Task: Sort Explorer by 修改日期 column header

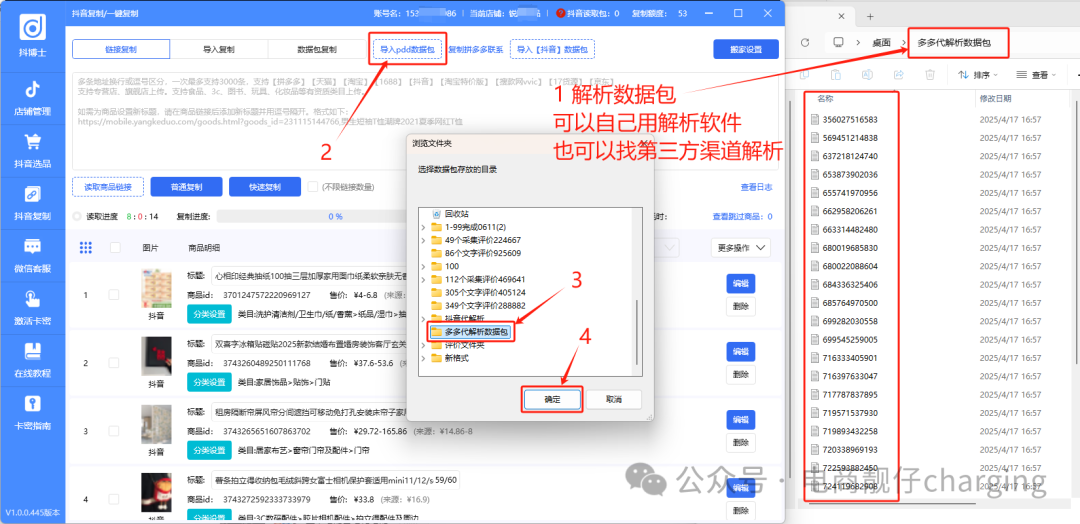Action: (x=995, y=98)
